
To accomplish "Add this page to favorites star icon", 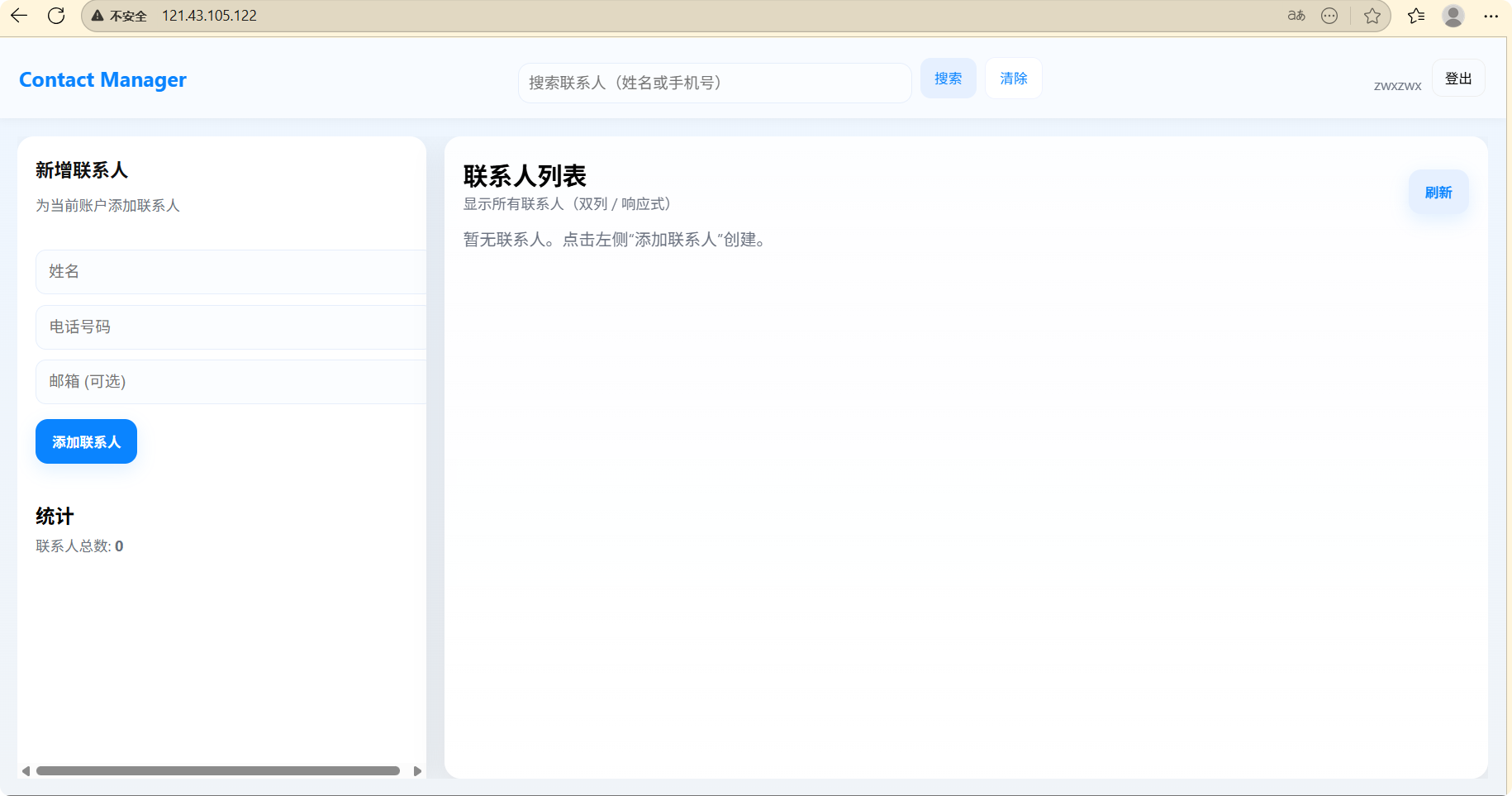I will (x=1372, y=15).
